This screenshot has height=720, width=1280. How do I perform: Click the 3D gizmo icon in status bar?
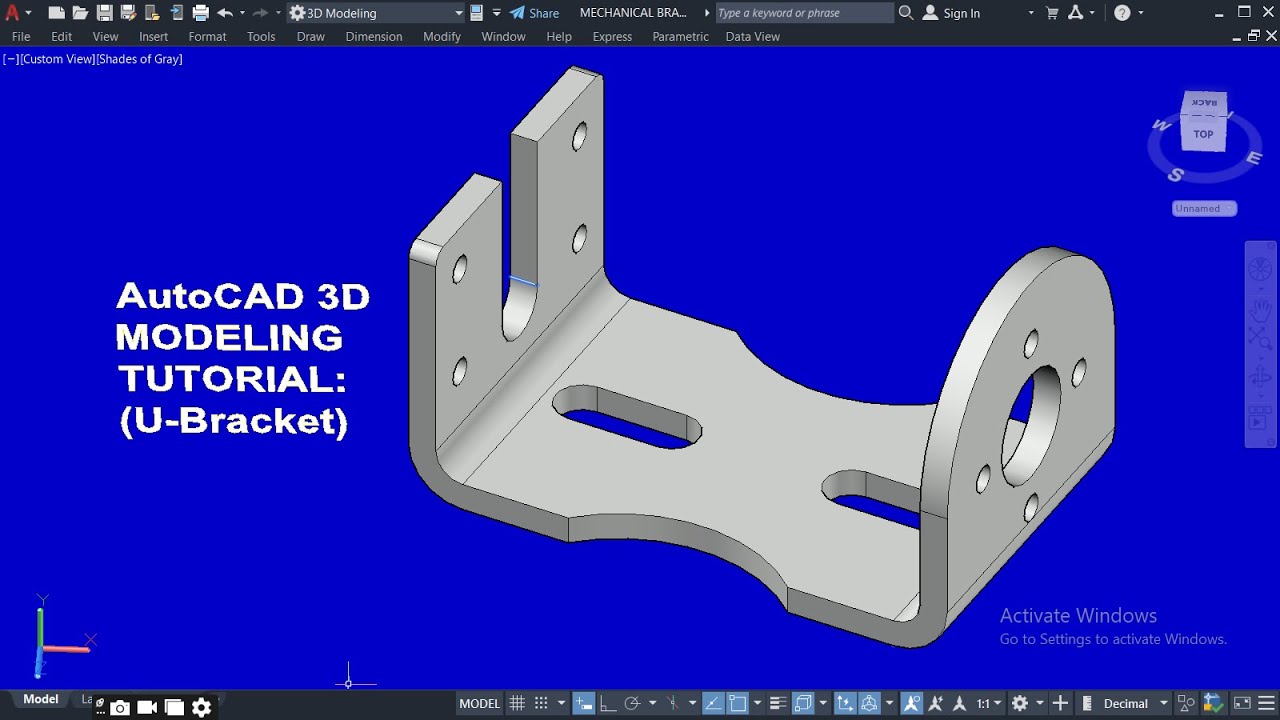point(870,703)
